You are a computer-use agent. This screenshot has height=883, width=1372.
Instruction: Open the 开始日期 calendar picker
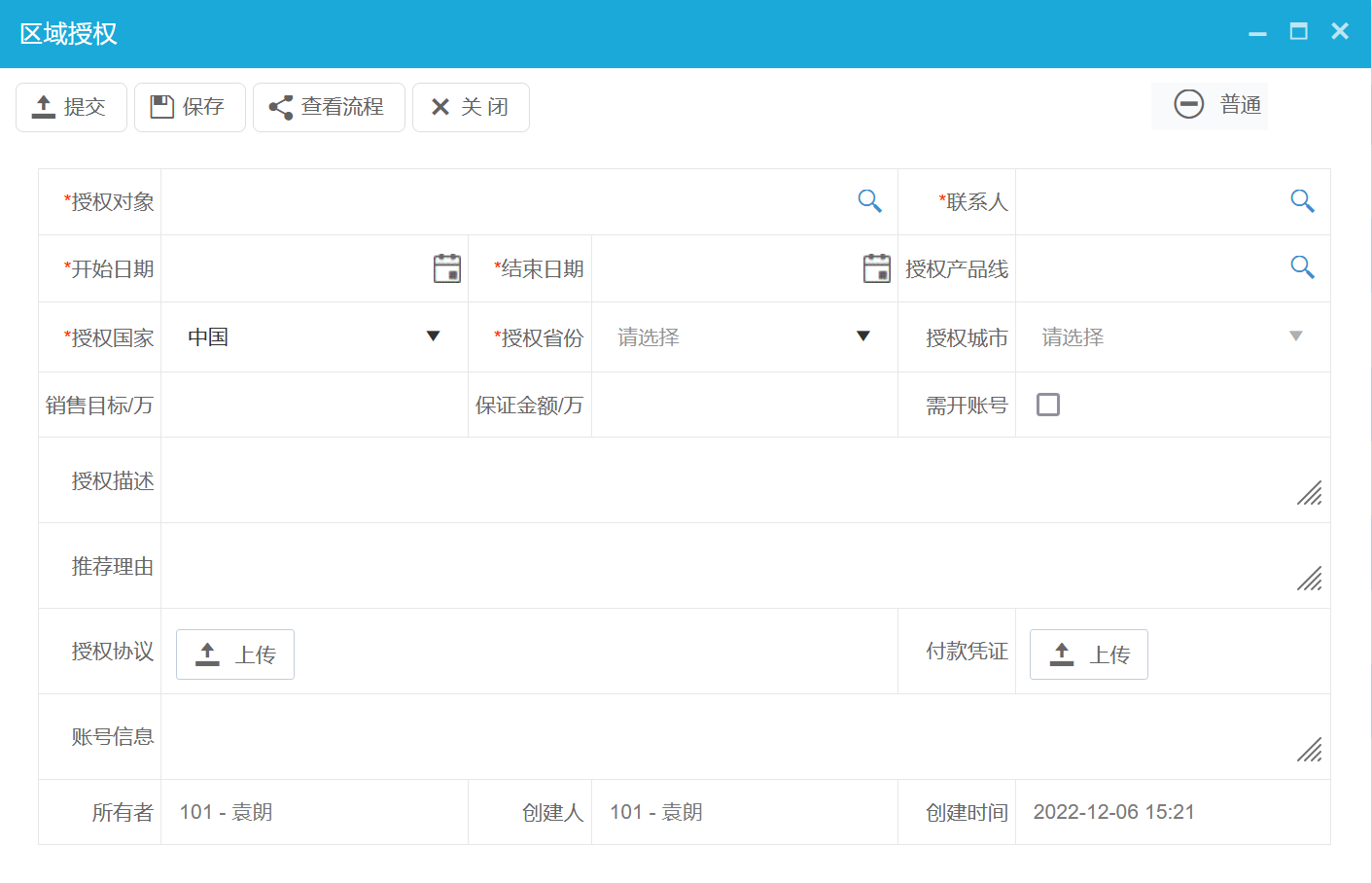tap(446, 268)
